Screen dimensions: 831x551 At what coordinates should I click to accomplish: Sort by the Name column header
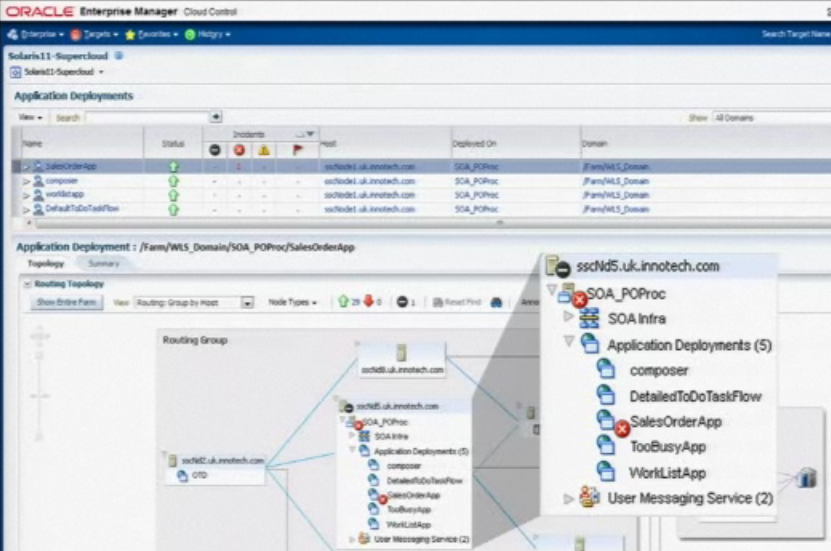tap(33, 144)
